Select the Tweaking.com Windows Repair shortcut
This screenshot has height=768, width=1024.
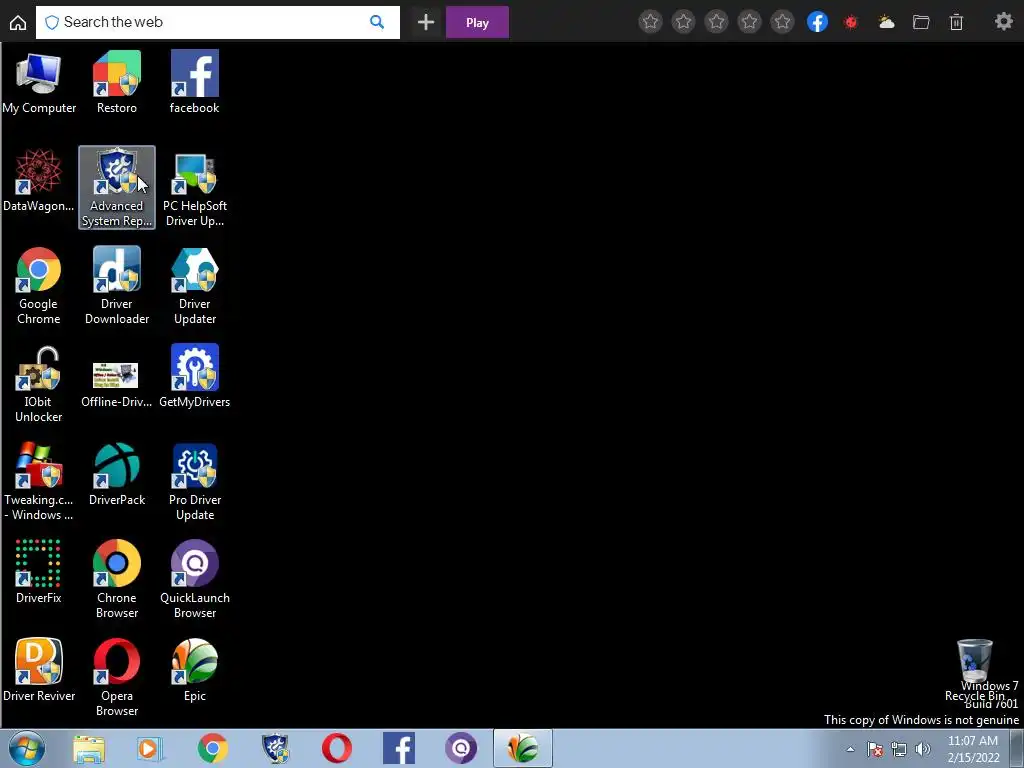pos(39,482)
